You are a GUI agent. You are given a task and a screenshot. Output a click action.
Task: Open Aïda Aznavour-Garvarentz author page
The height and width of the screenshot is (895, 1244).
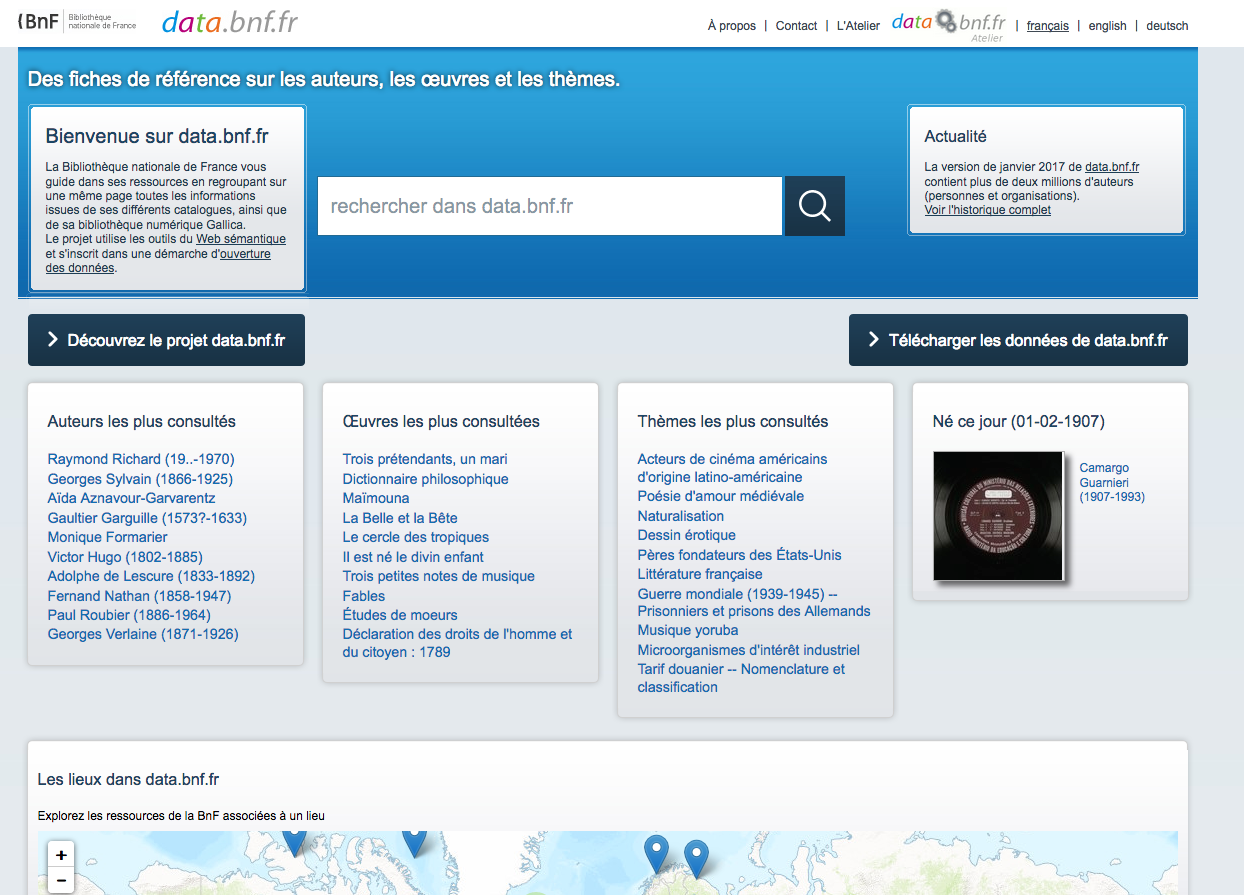131,498
